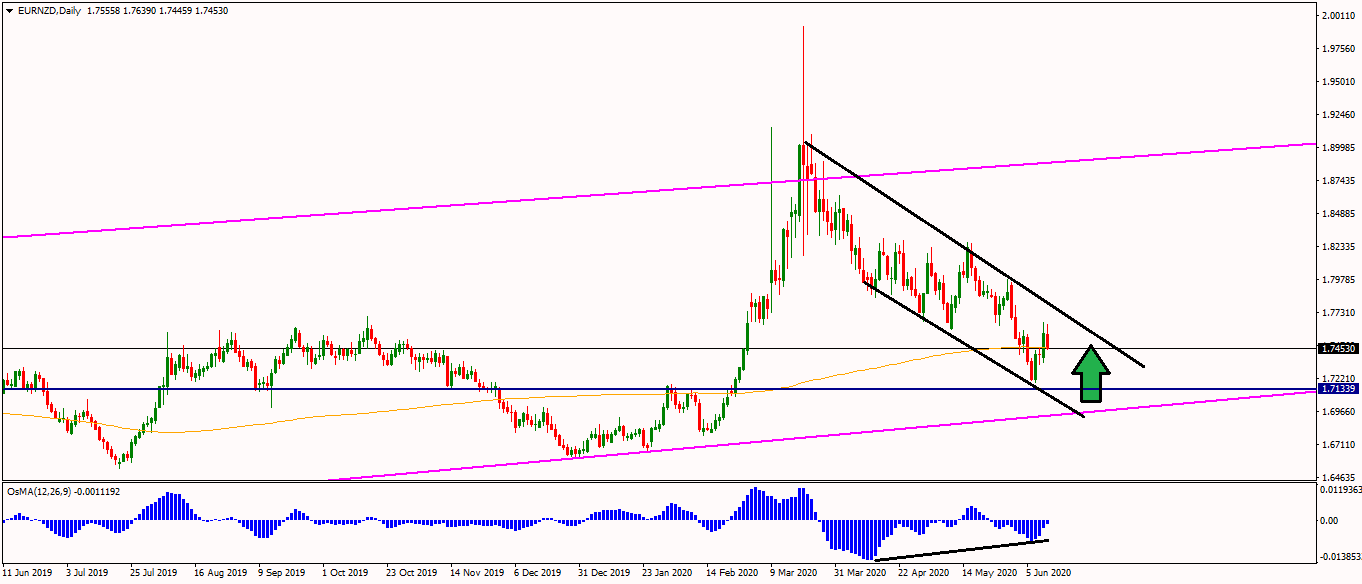Click the 14 May 2020 date label
This screenshot has height=584, width=1362.
pyautogui.click(x=988, y=573)
